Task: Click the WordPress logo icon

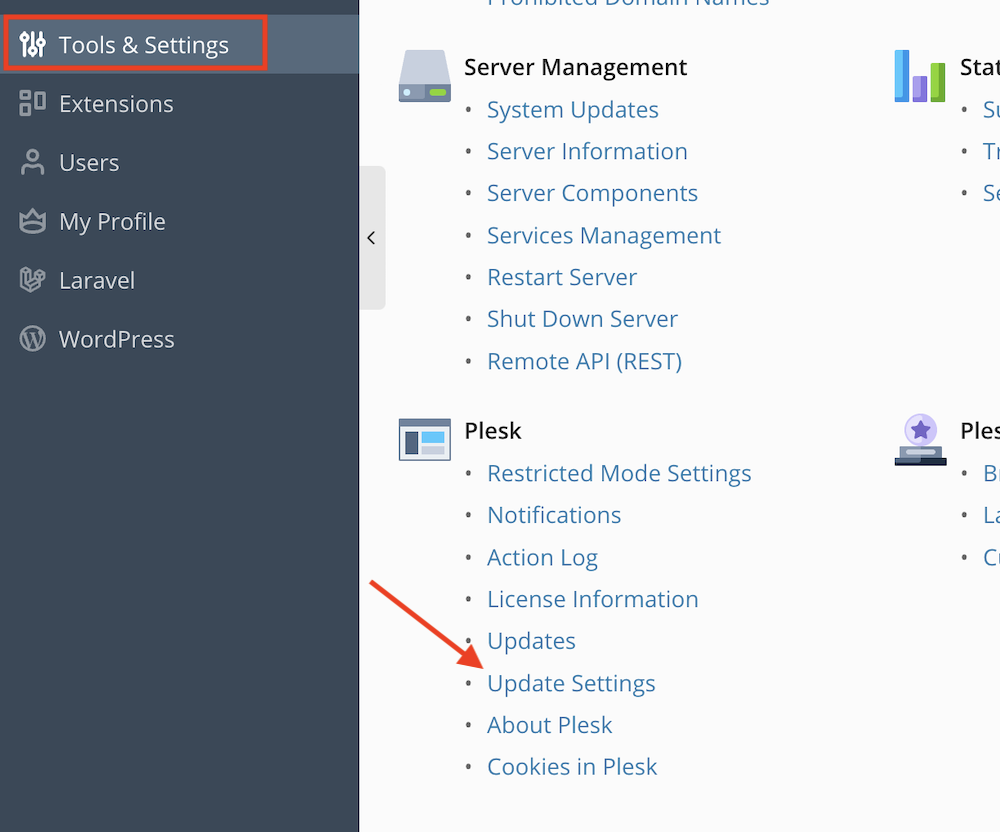Action: 33,340
